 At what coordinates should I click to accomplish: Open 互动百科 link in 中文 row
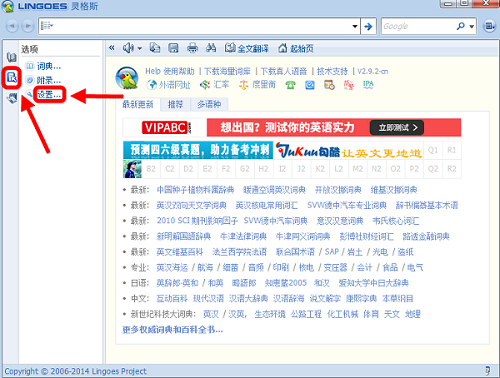(x=172, y=298)
